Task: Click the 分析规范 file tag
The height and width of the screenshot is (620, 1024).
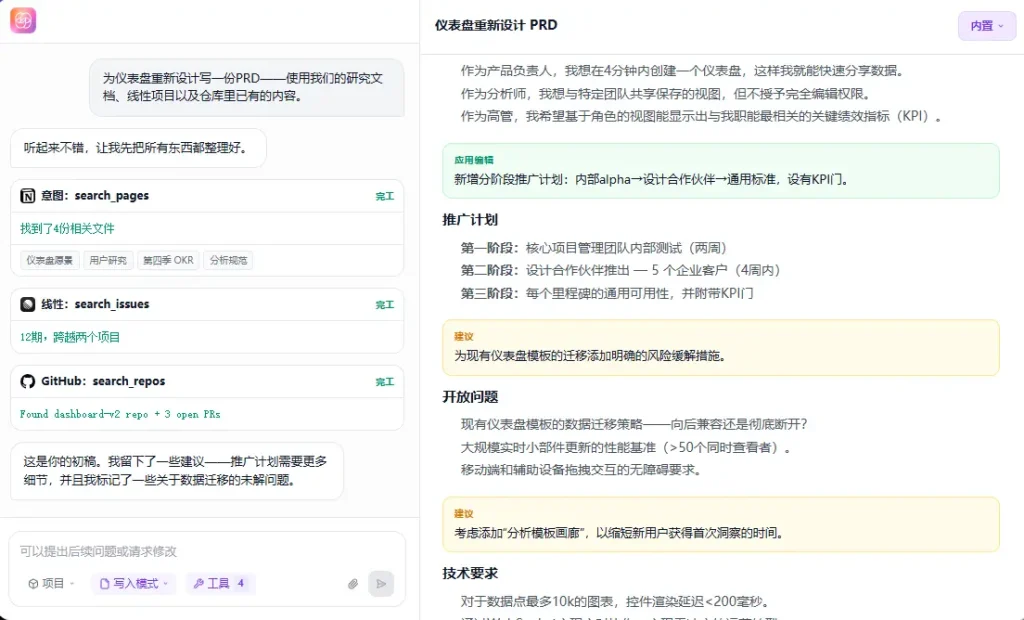Action: pos(228,260)
